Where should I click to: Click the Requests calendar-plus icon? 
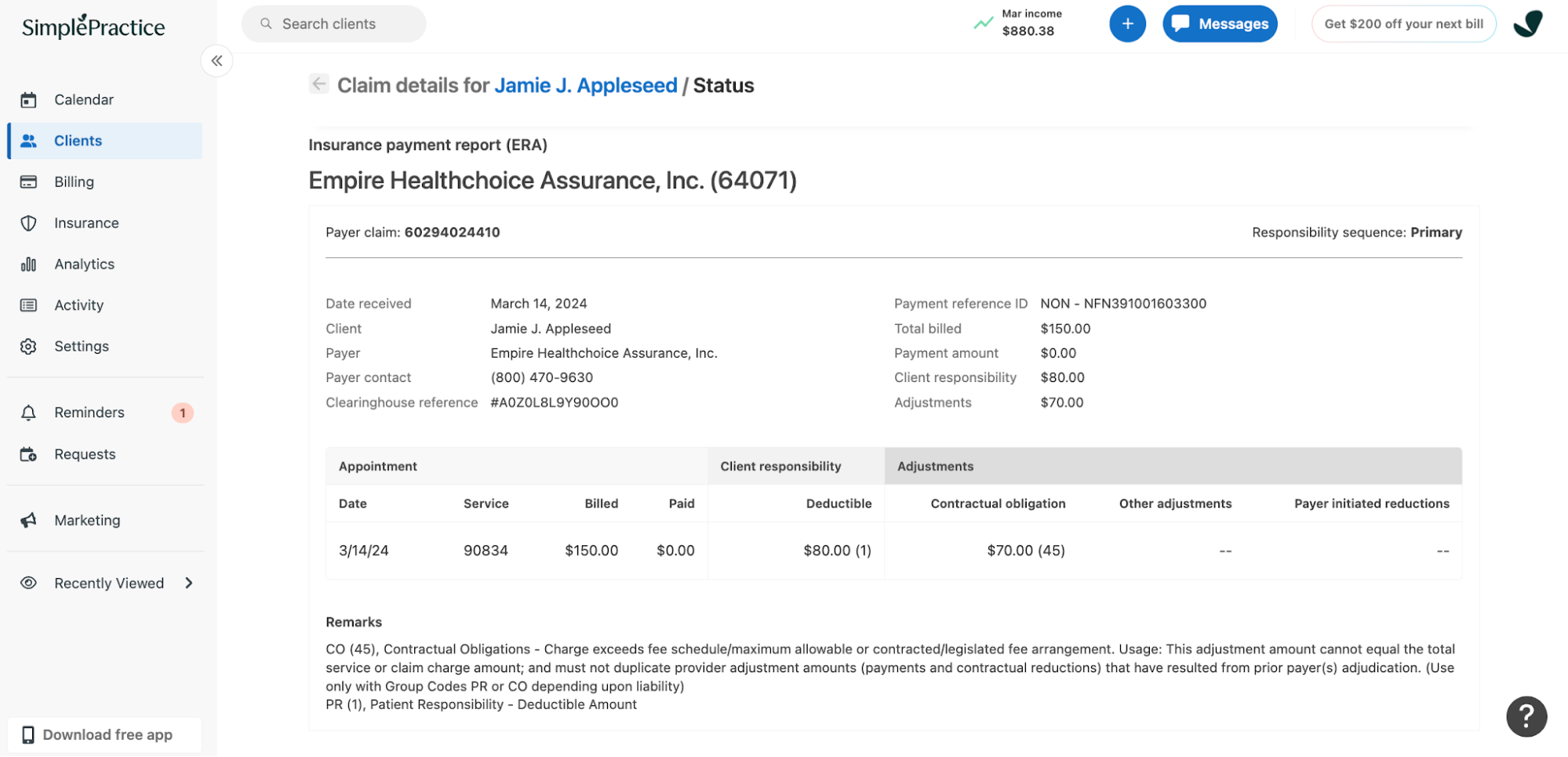pos(29,454)
